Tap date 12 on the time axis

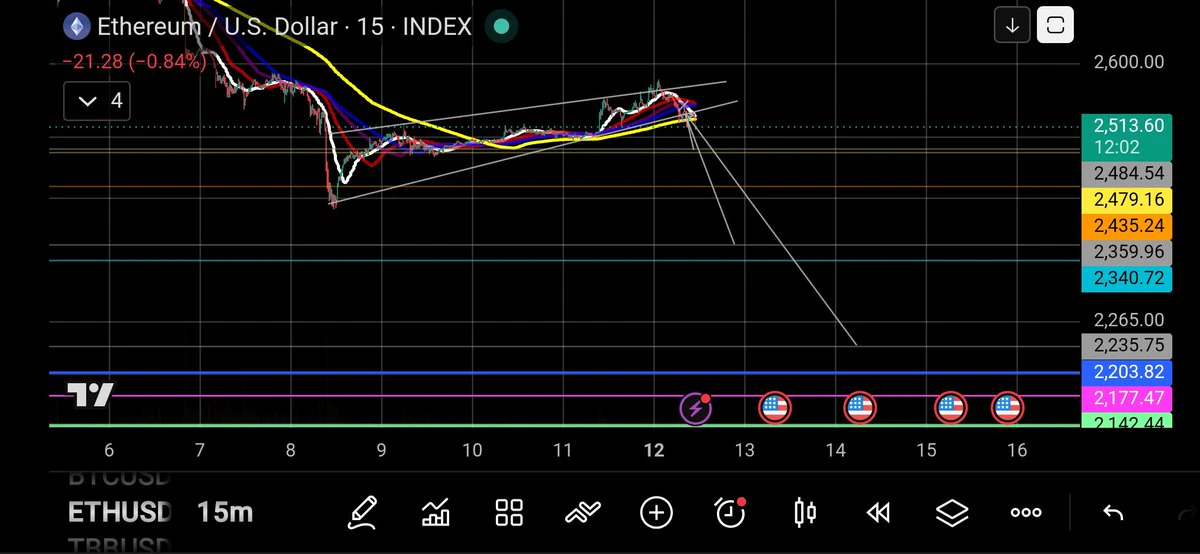(653, 451)
